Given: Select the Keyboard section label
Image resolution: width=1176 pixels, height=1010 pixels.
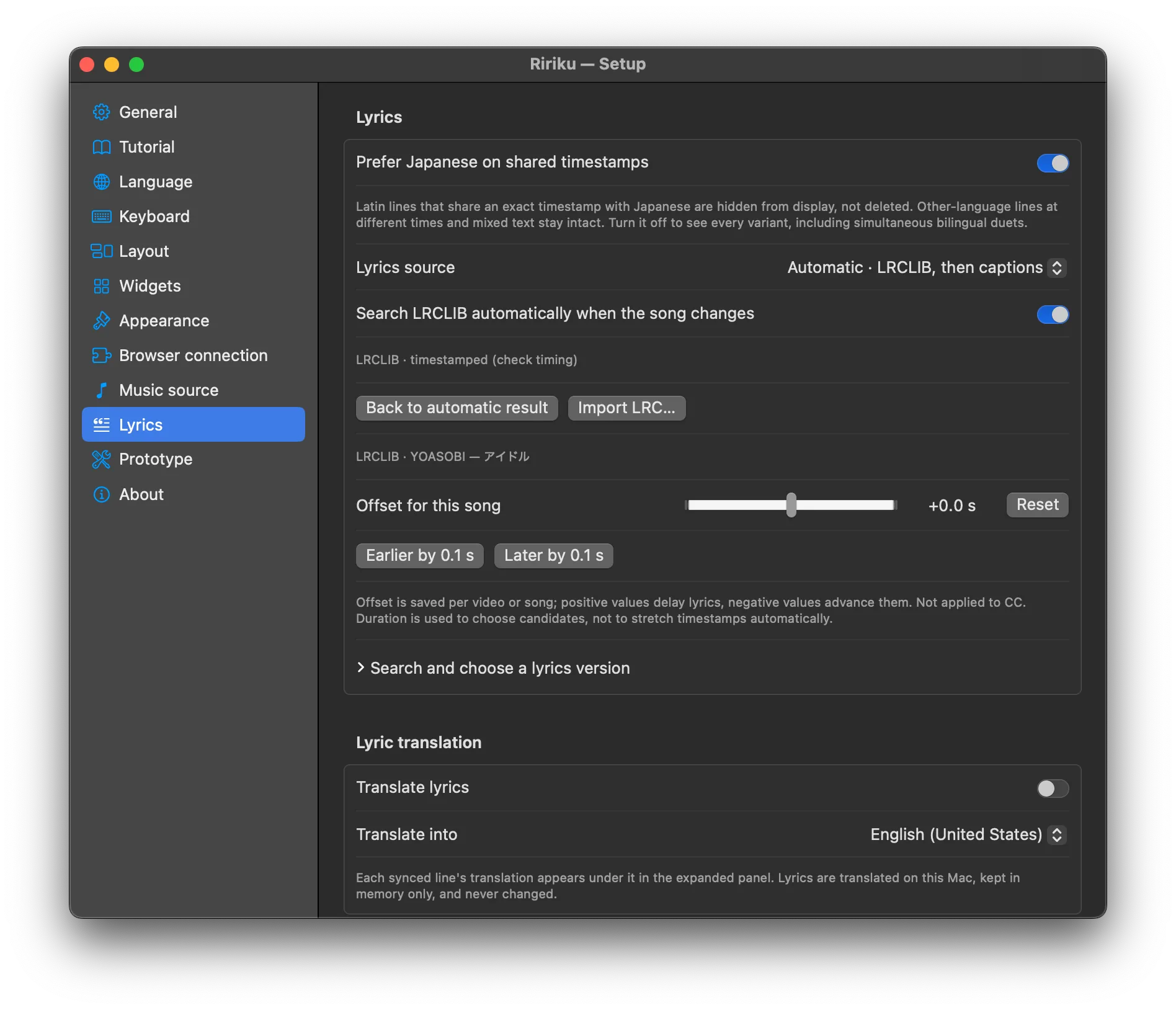Looking at the screenshot, I should (x=154, y=217).
